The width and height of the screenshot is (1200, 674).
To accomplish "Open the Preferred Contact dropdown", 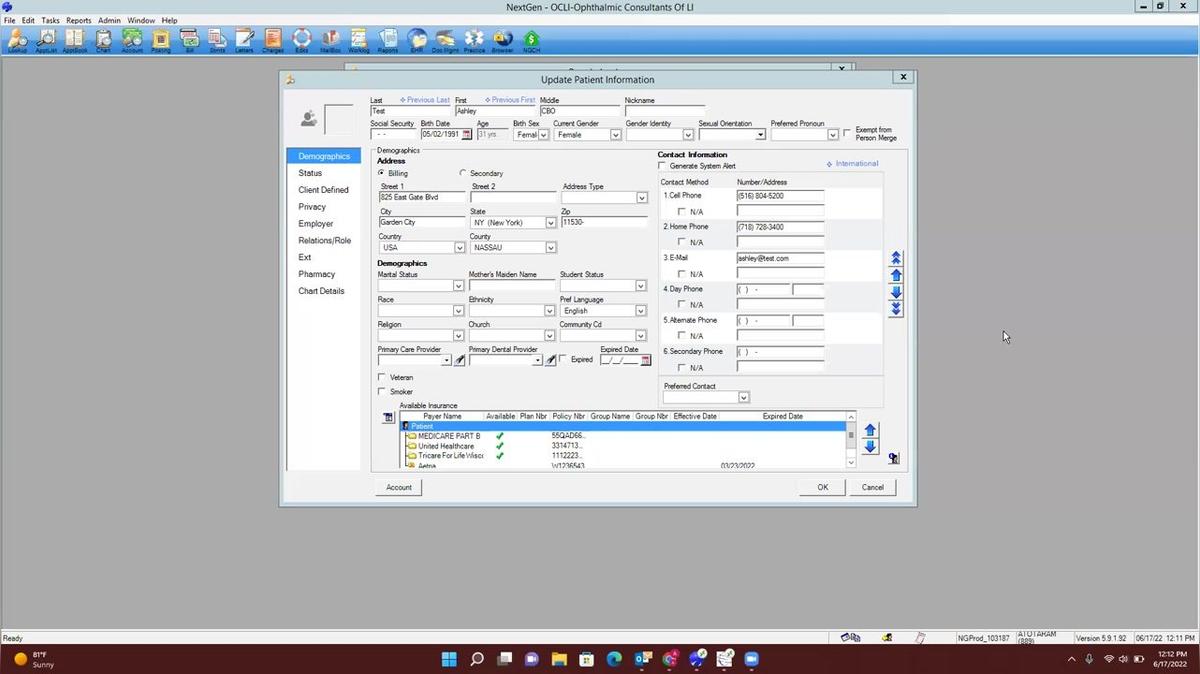I will coord(743,398).
